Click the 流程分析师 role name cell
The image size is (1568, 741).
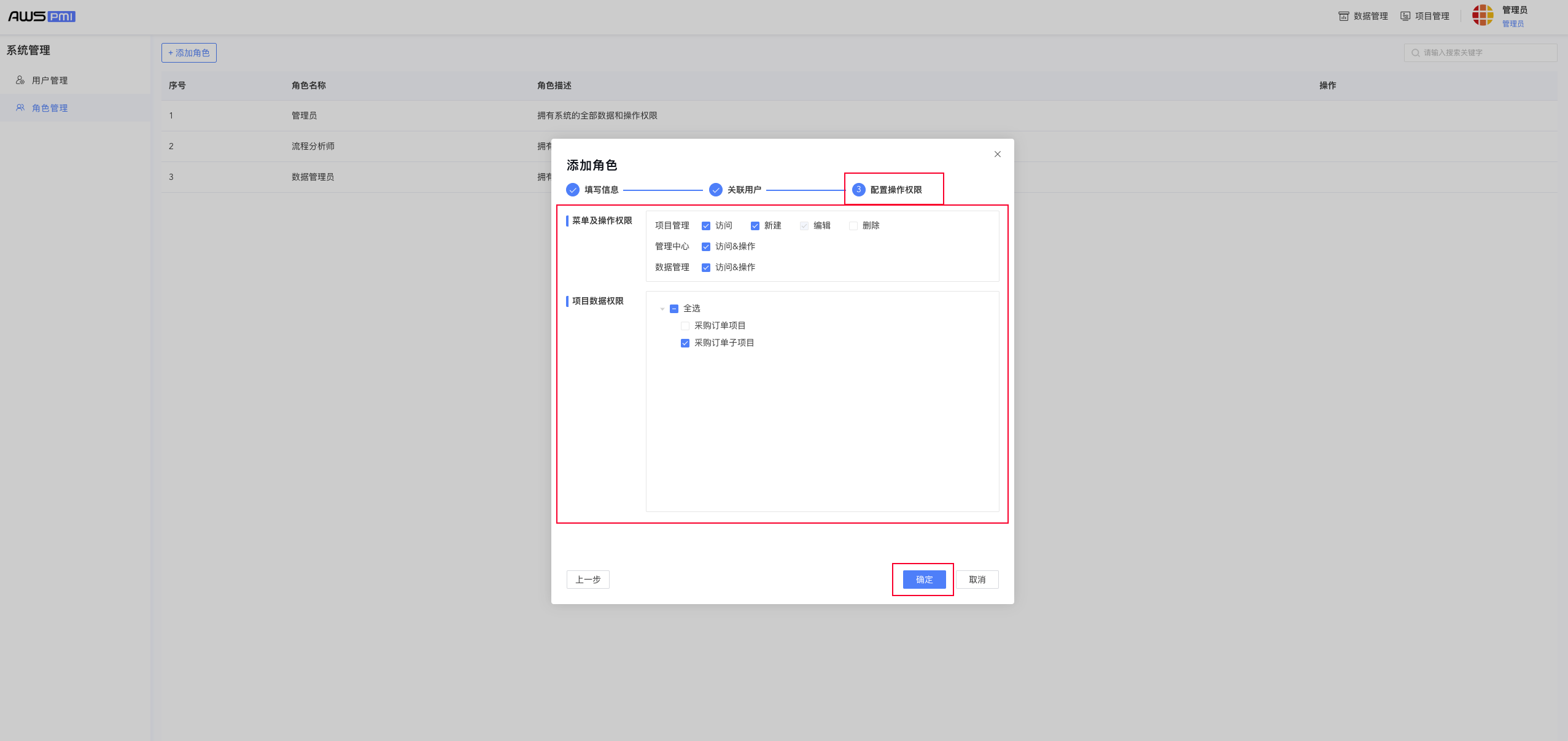point(313,146)
